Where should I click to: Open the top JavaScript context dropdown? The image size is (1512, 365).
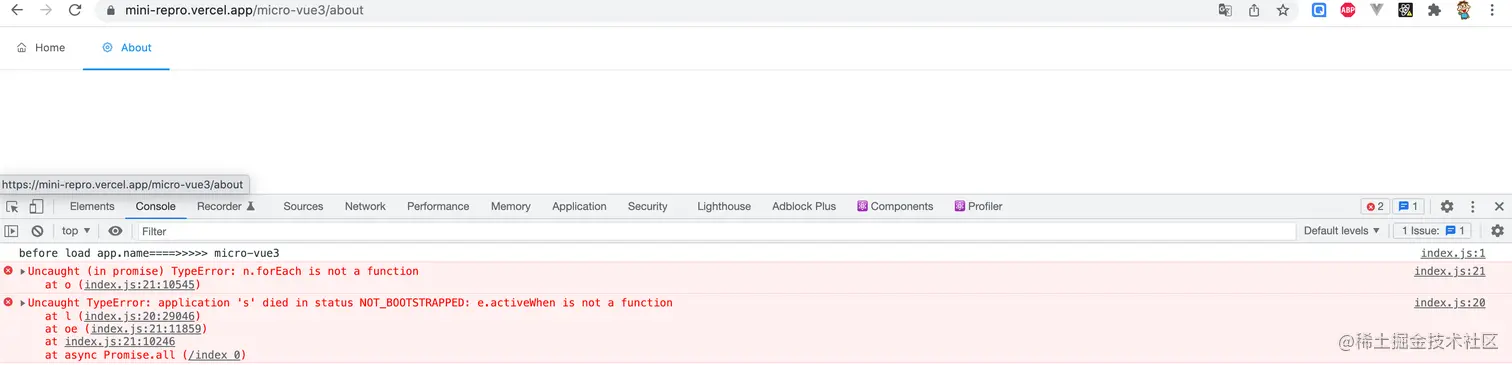(76, 231)
